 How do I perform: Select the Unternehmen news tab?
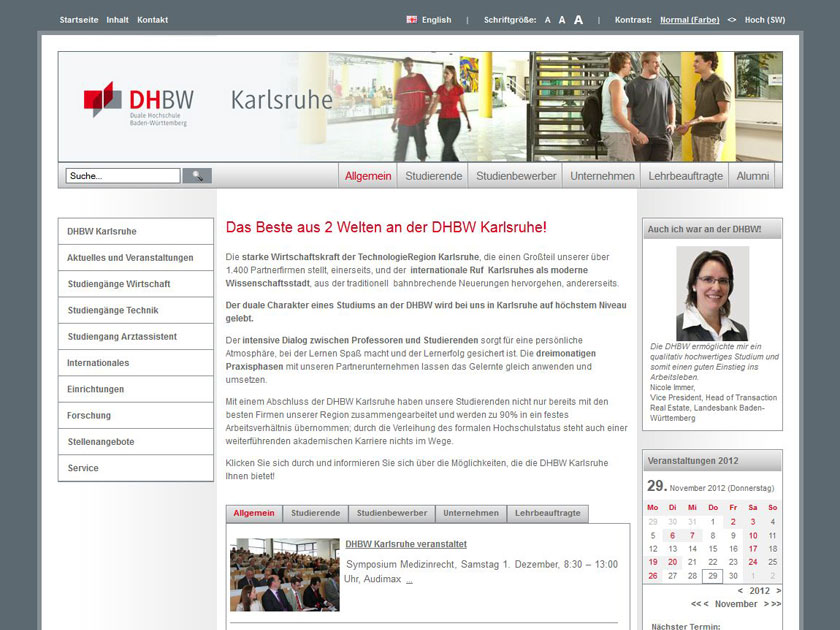pos(471,513)
